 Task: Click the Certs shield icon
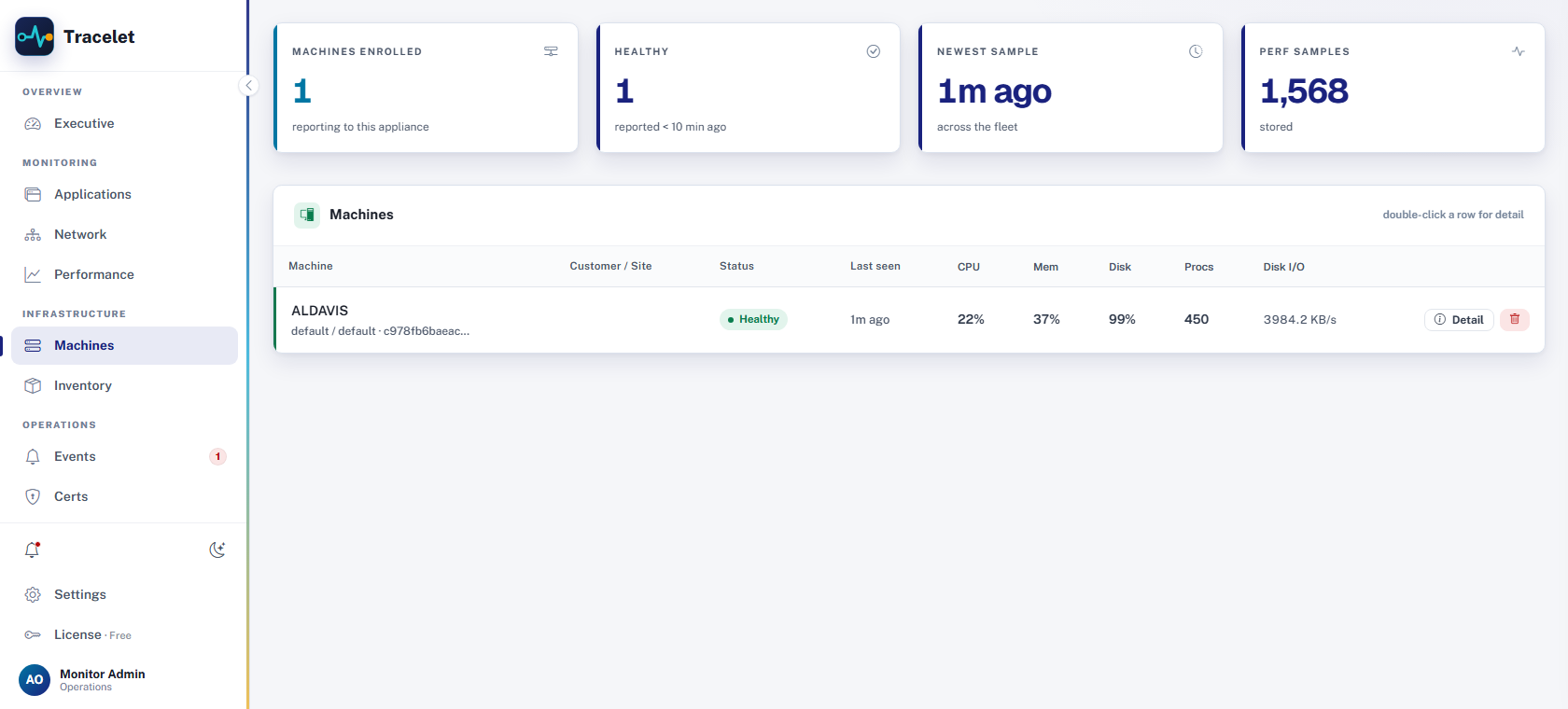[x=33, y=496]
